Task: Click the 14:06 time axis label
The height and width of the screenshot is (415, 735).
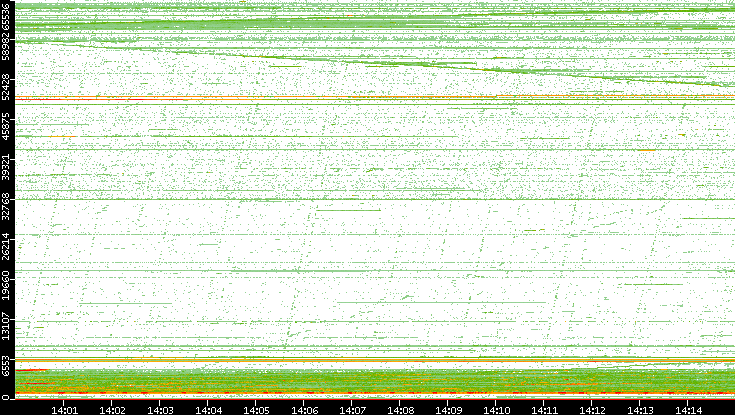Action: (304, 410)
